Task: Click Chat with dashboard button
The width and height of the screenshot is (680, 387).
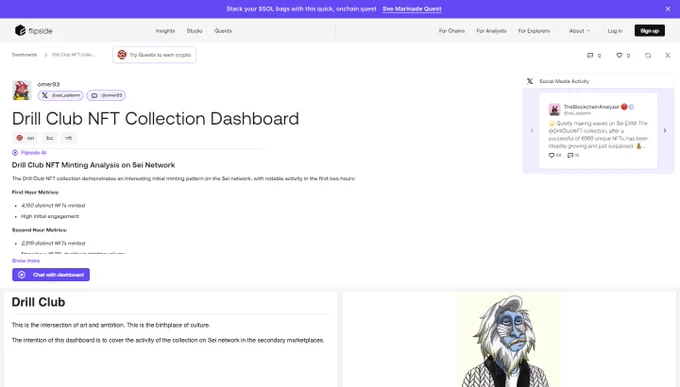Action: click(51, 275)
